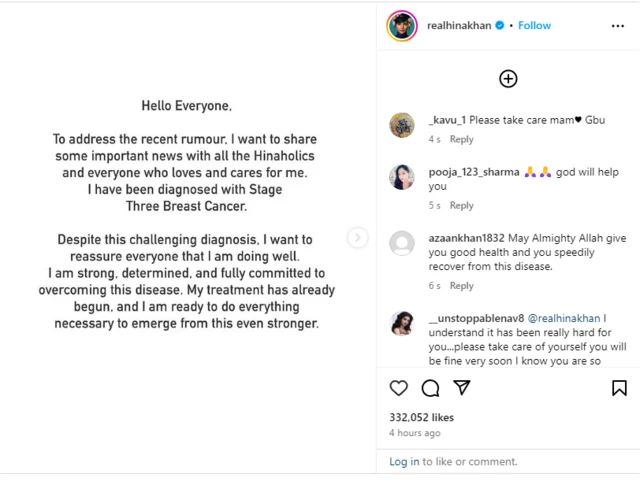
Task: Open realhinakhan username link
Action: click(460, 26)
